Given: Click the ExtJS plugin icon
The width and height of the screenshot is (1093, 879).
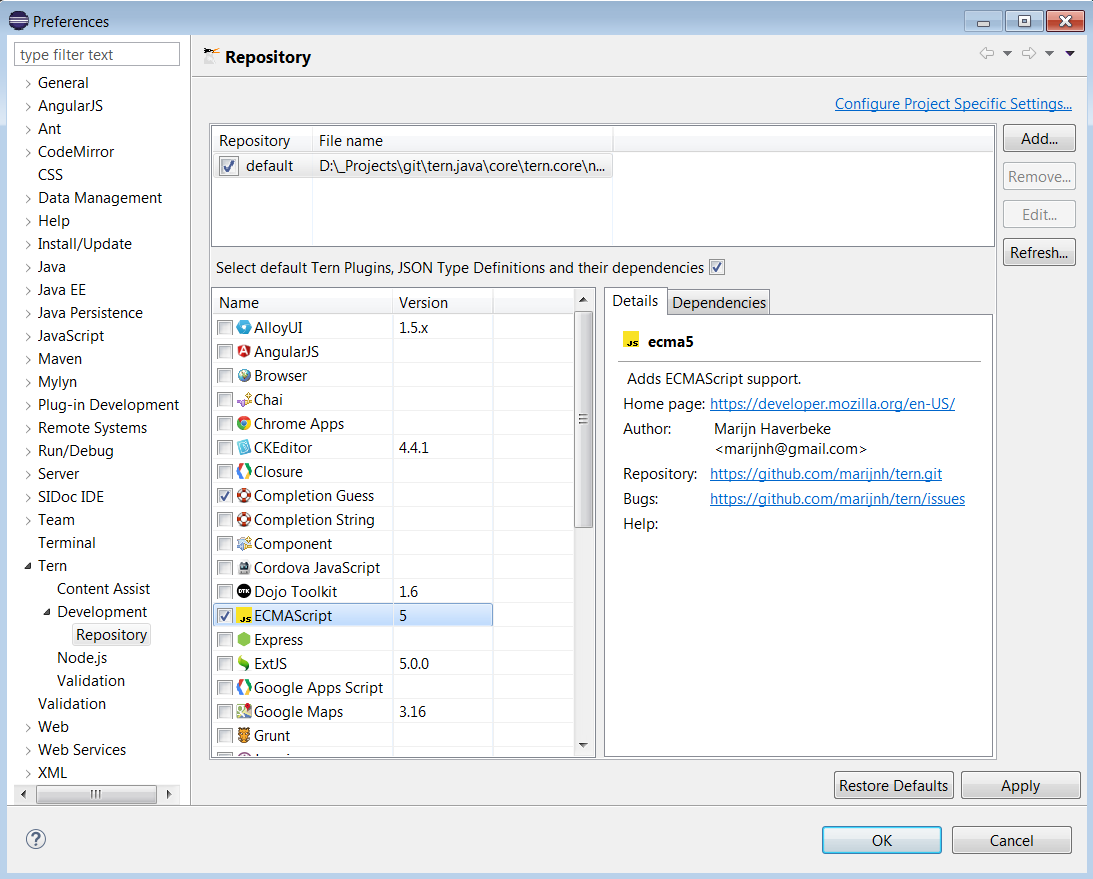Looking at the screenshot, I should tap(244, 664).
